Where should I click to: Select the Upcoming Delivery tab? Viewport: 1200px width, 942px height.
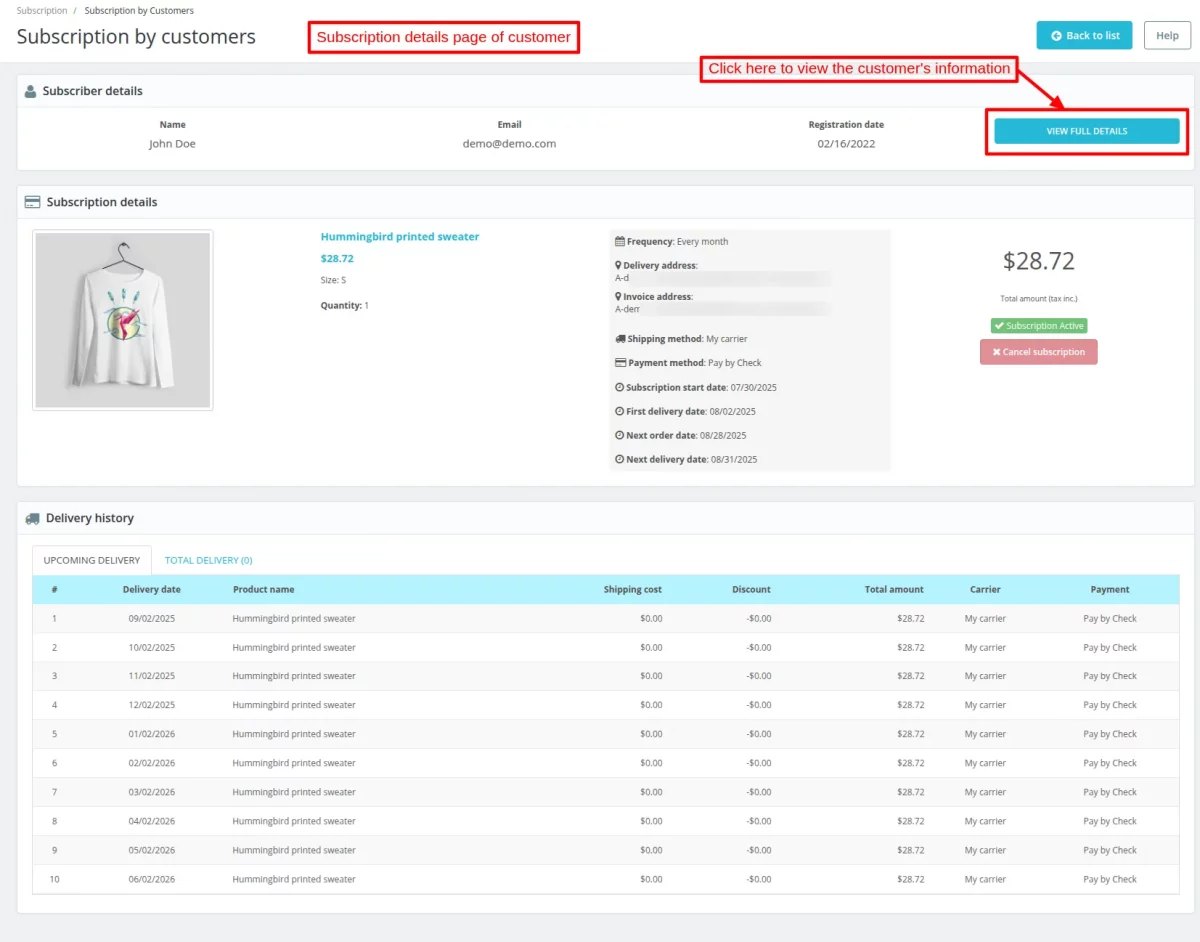(x=91, y=560)
